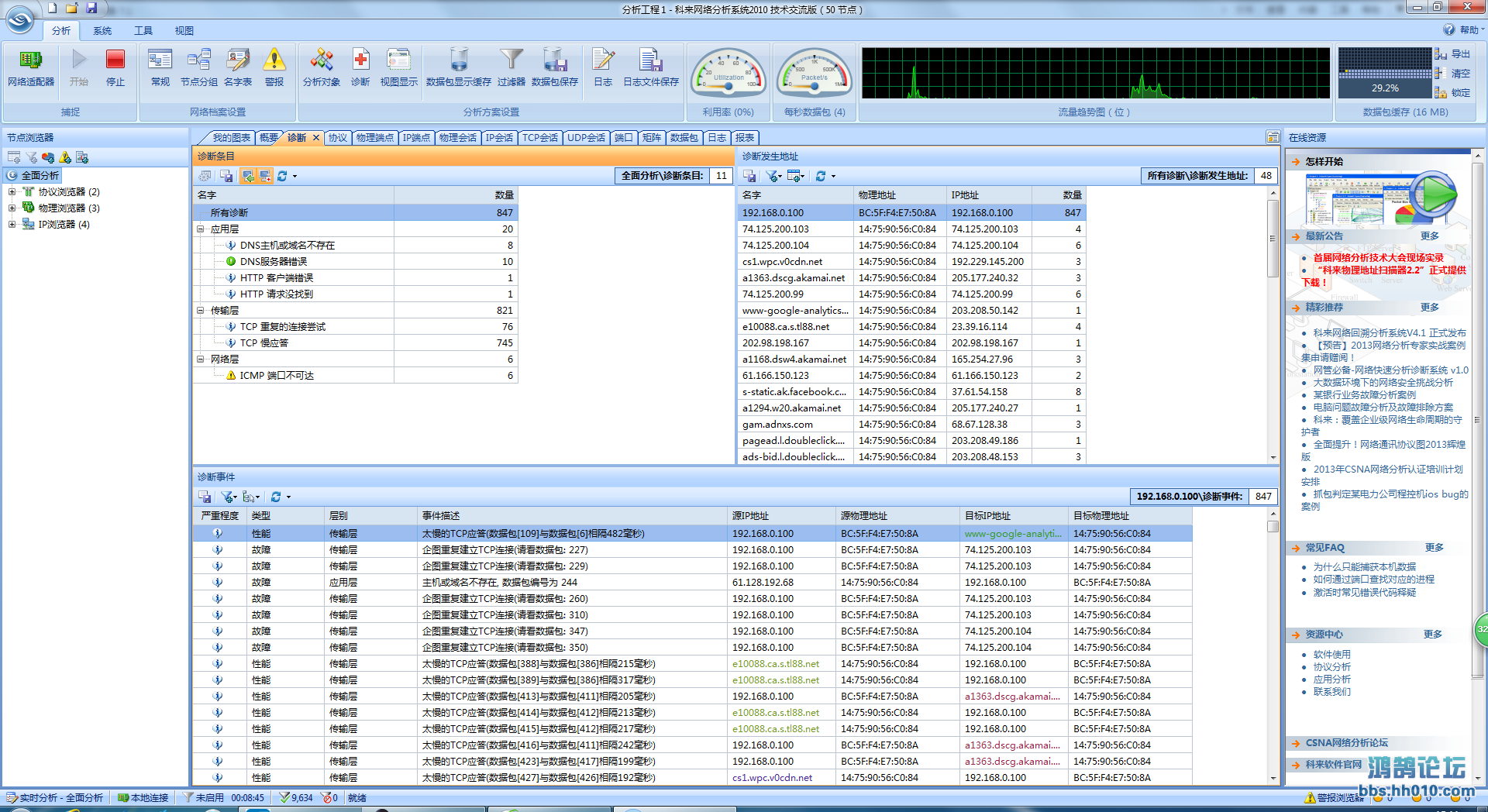1488x812 pixels.
Task: Open the 警报 alarm settings
Action: tap(274, 67)
